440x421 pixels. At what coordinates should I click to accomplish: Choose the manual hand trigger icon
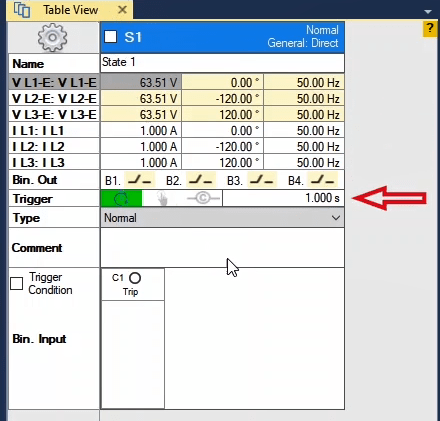pyautogui.click(x=162, y=199)
